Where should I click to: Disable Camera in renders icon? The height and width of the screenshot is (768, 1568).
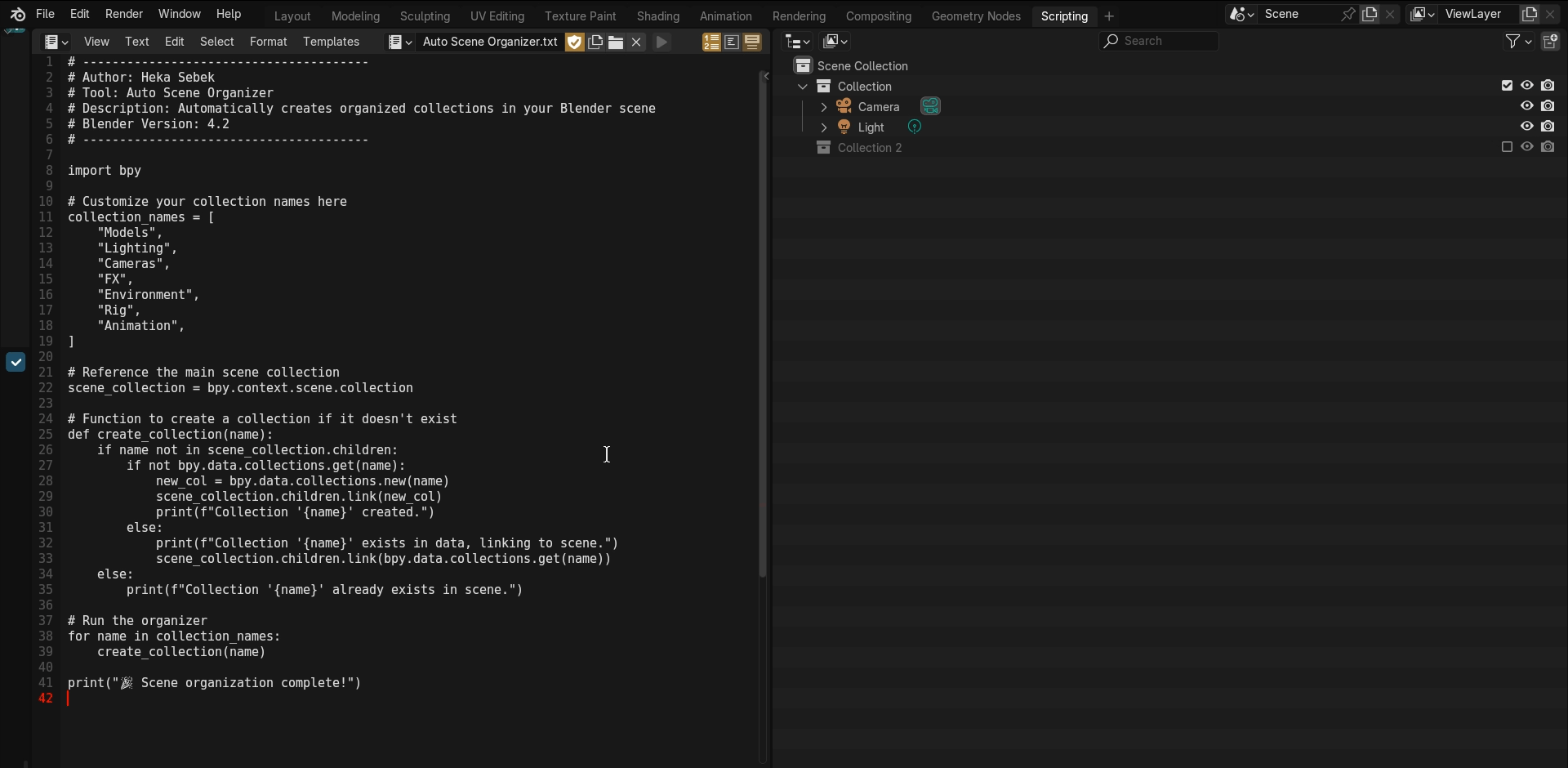point(1548,105)
